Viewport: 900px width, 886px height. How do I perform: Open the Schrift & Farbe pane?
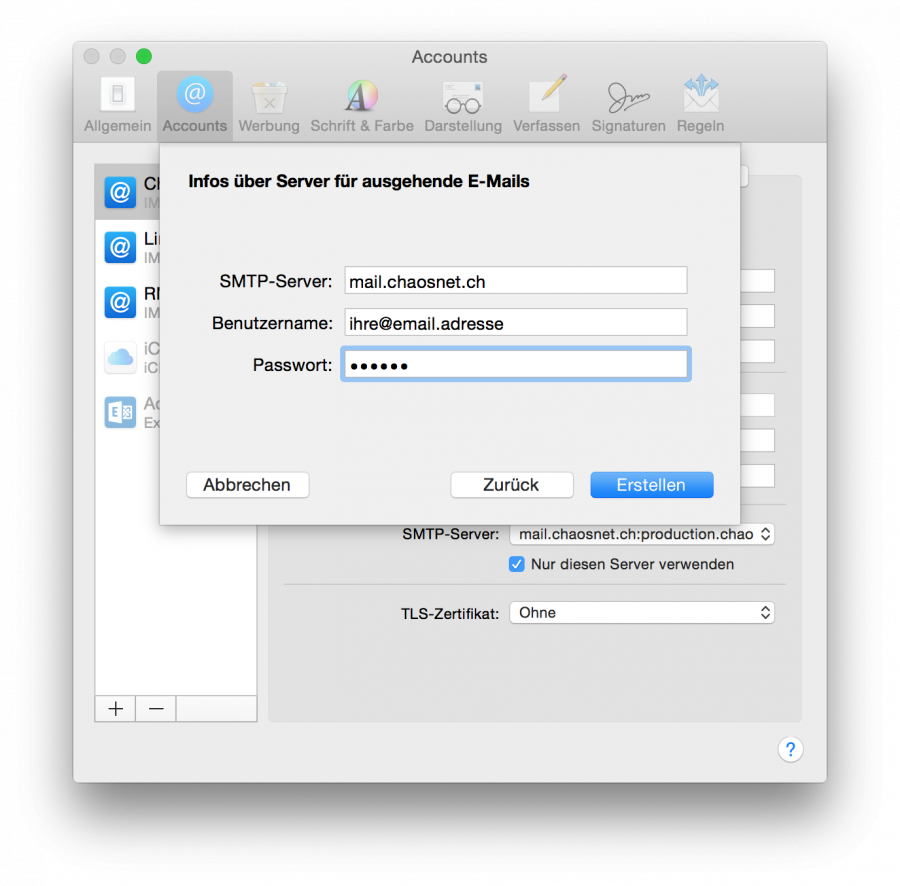click(x=362, y=104)
